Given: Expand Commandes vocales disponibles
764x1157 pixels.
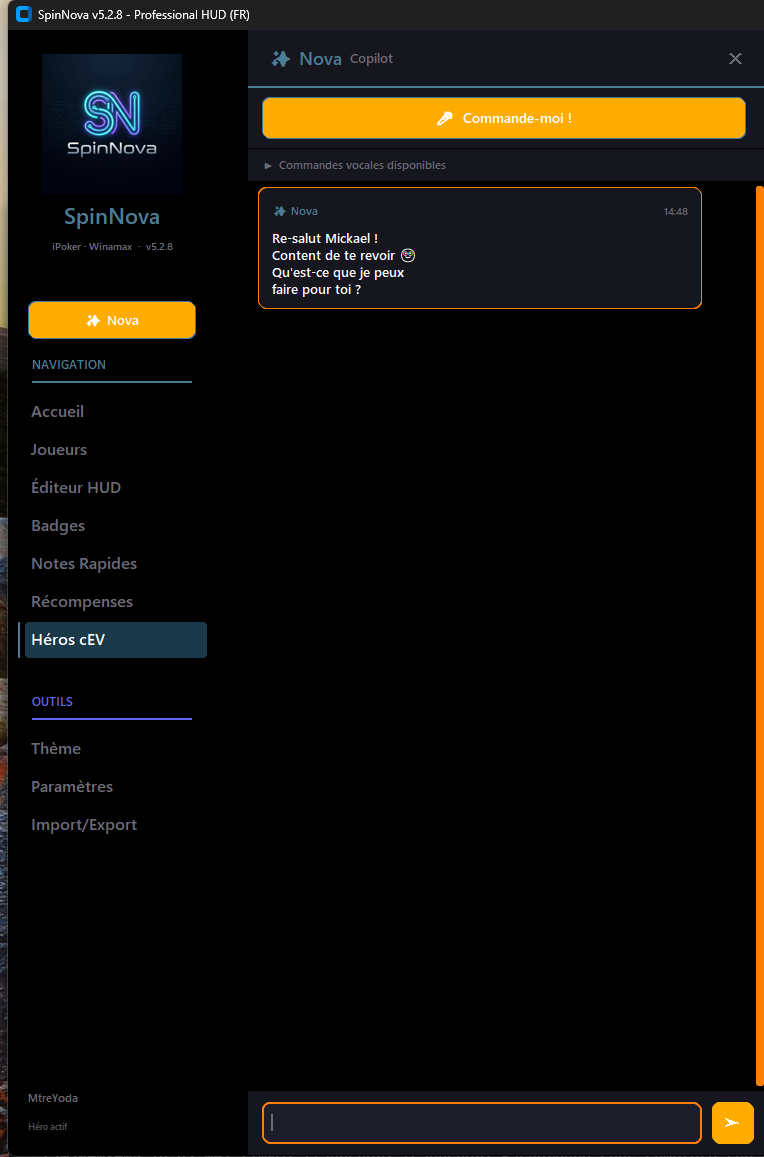Looking at the screenshot, I should (x=355, y=165).
